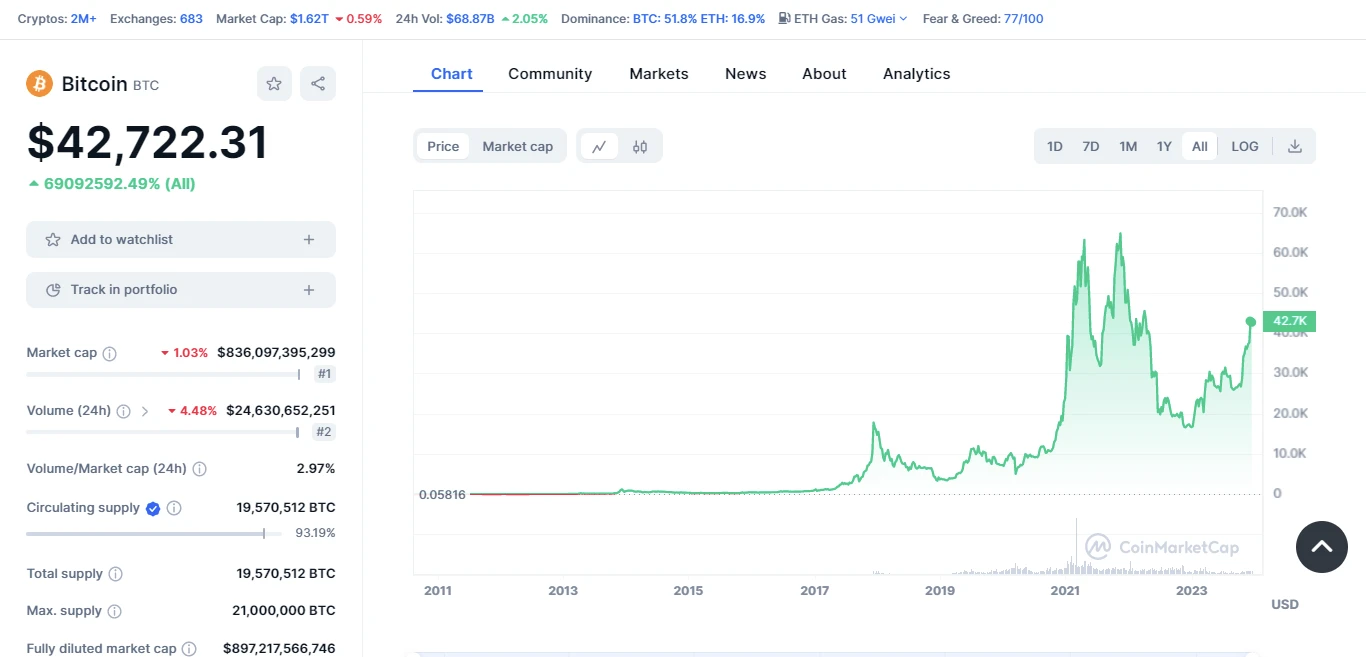This screenshot has height=657, width=1366.
Task: Click the $897,217,566,746 diluted cap value
Action: coord(279,649)
